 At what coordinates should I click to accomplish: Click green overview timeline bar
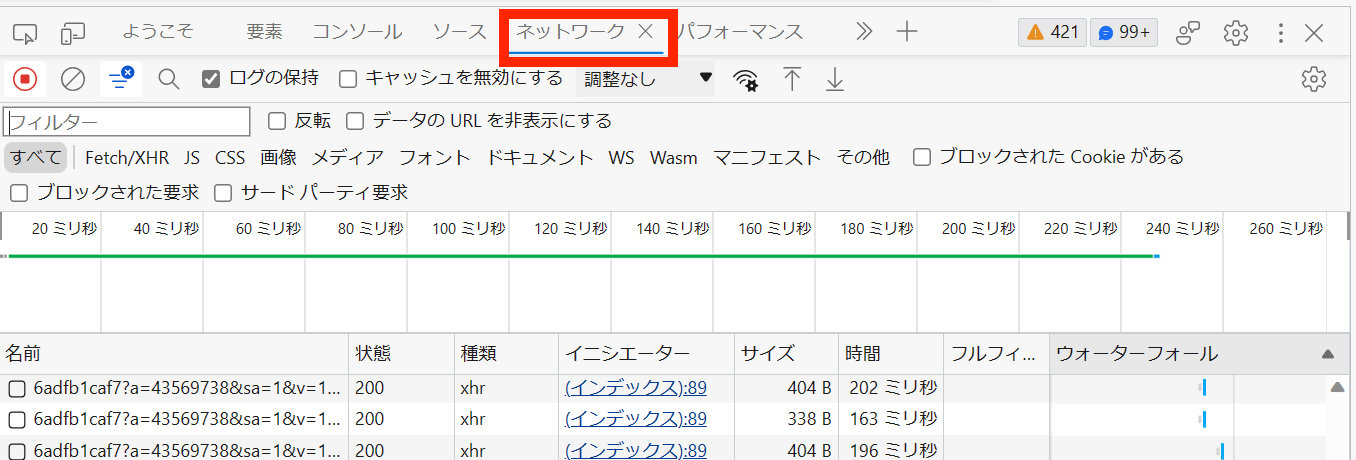tap(580, 256)
